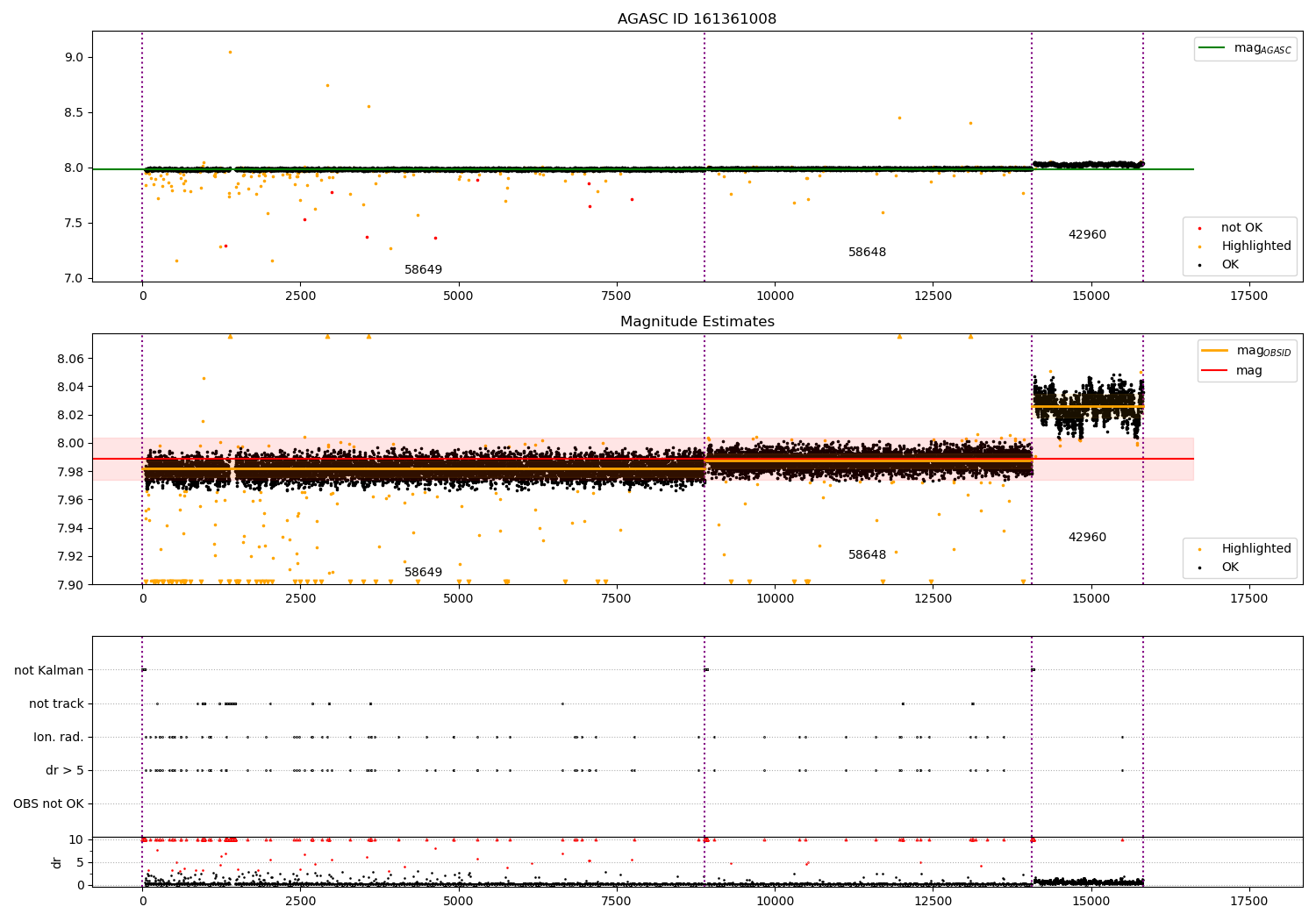Screen dimensions: 1316x921
Task: Click the 8.02 y-axis tick of middle plot
Action: [x=70, y=415]
